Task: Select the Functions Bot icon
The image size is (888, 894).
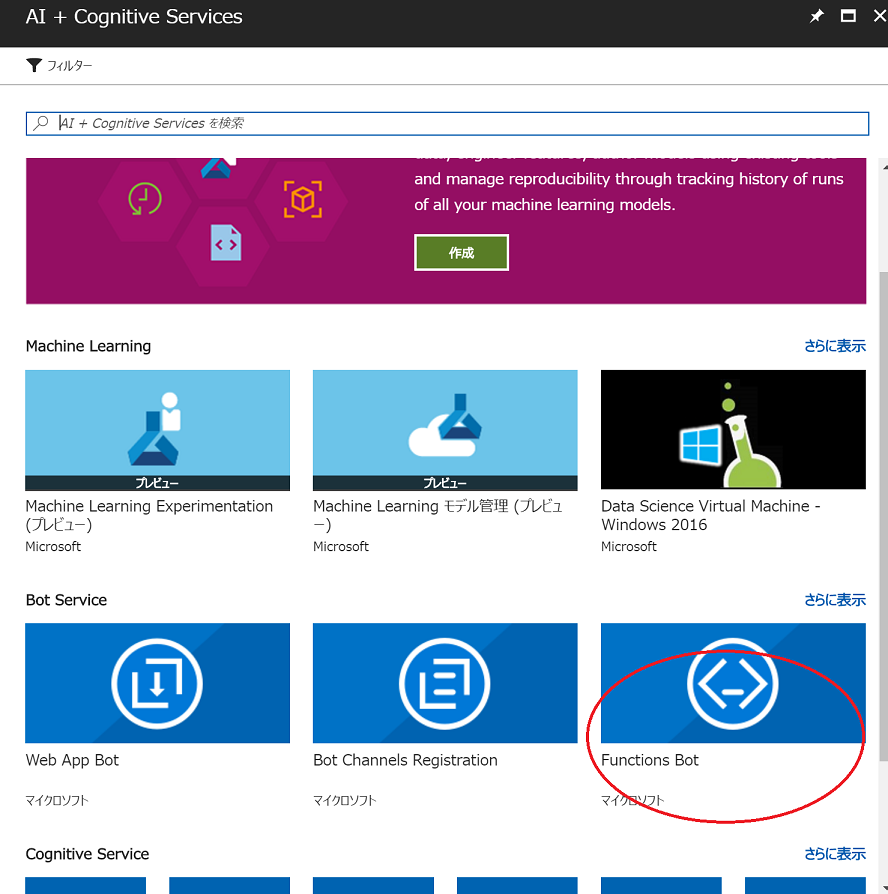Action: pos(733,683)
